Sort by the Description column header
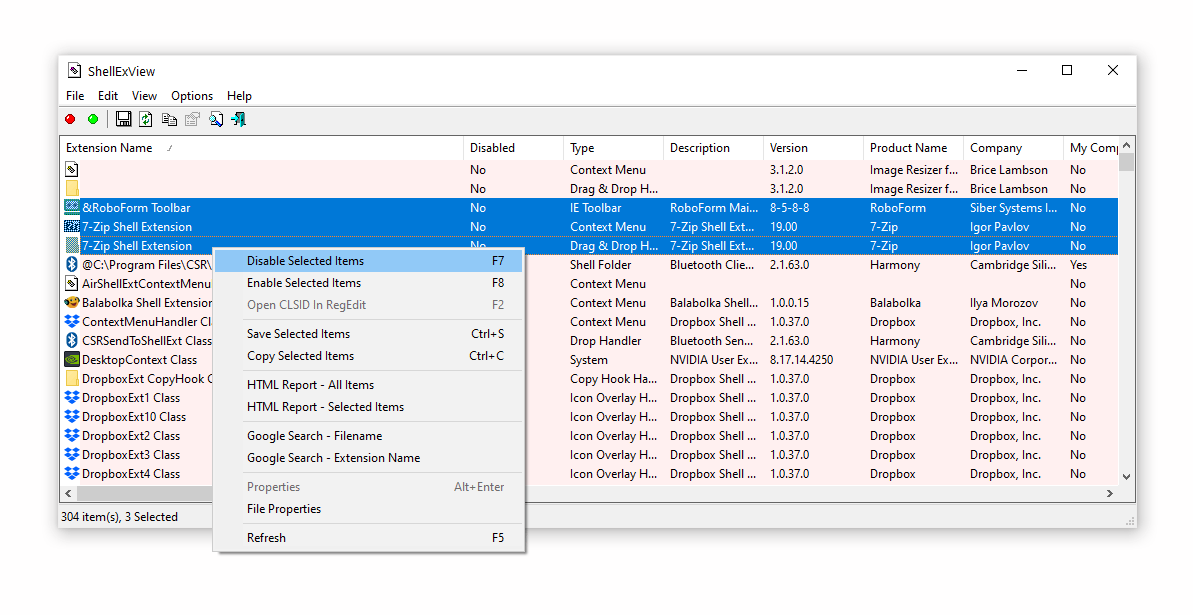This screenshot has width=1193, height=615. coord(714,148)
